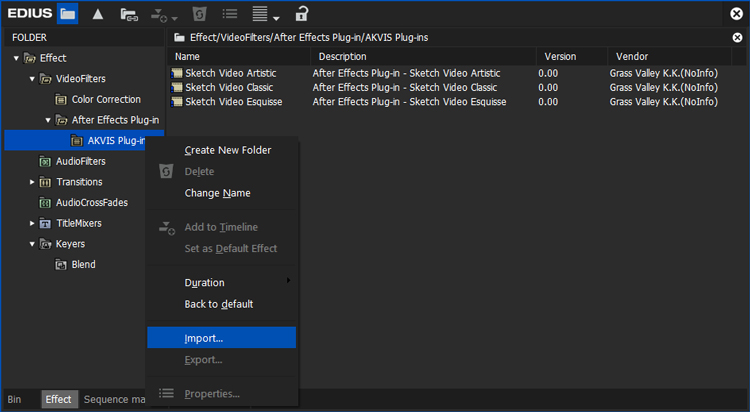Viewport: 750px width, 412px height.
Task: Close the effect path panel header
Action: coord(738,37)
